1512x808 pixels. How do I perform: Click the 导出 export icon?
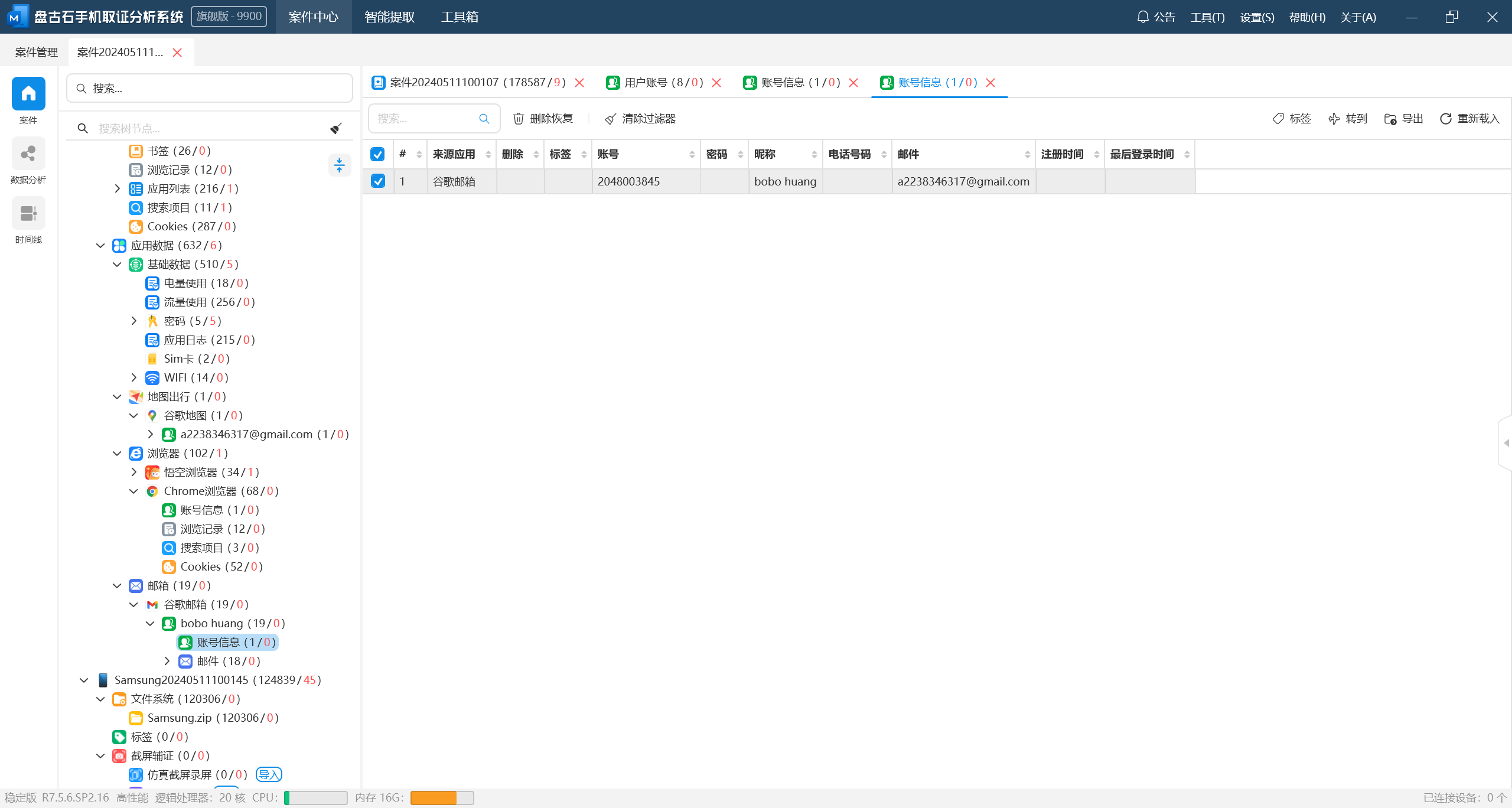1390,119
